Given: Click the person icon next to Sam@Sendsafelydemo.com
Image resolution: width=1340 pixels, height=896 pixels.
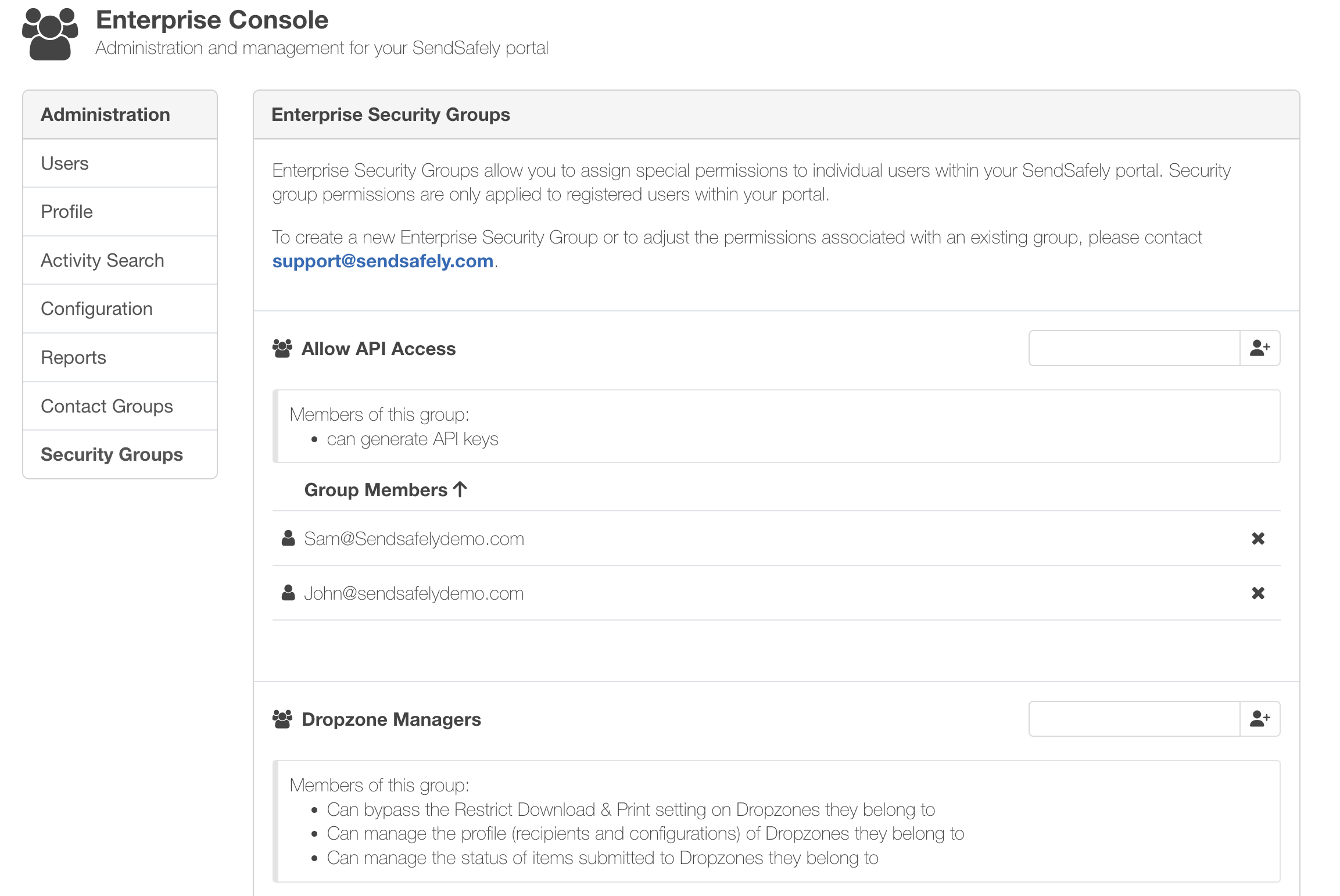Looking at the screenshot, I should point(288,537).
